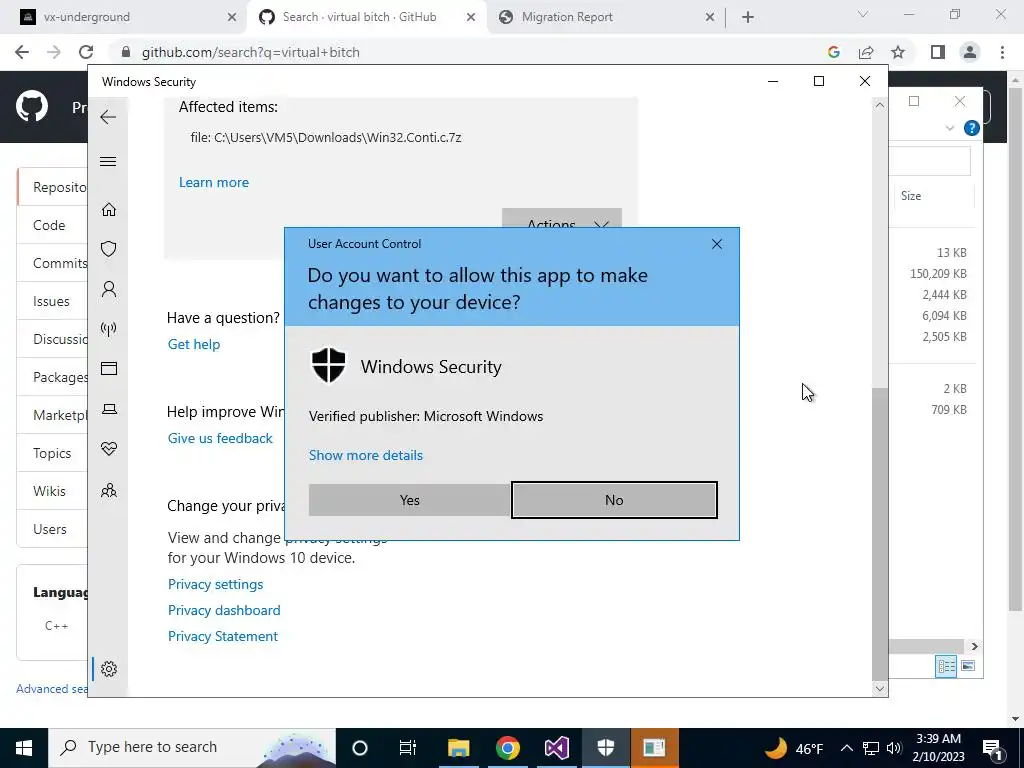This screenshot has height=768, width=1024.
Task: Expand the Actions dropdown
Action: (562, 219)
